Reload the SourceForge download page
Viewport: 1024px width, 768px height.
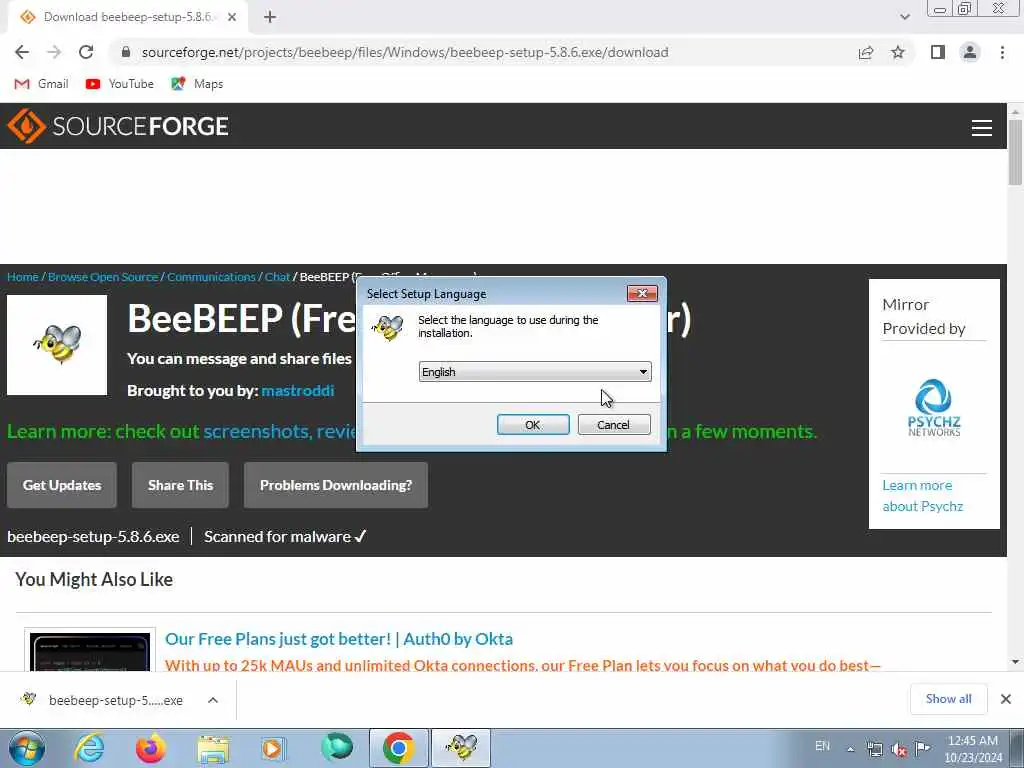pos(86,52)
